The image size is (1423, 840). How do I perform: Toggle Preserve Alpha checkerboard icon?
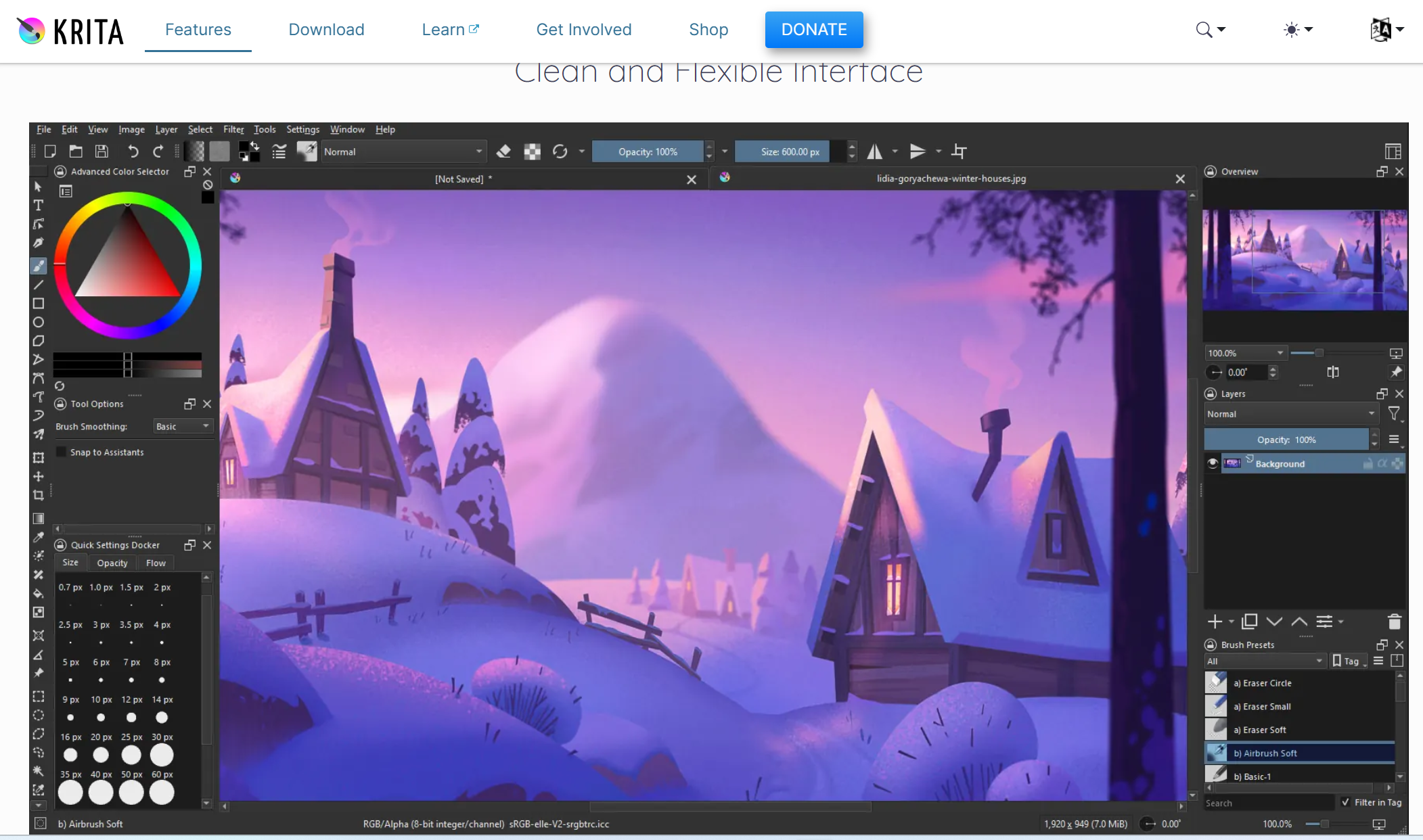pyautogui.click(x=533, y=151)
